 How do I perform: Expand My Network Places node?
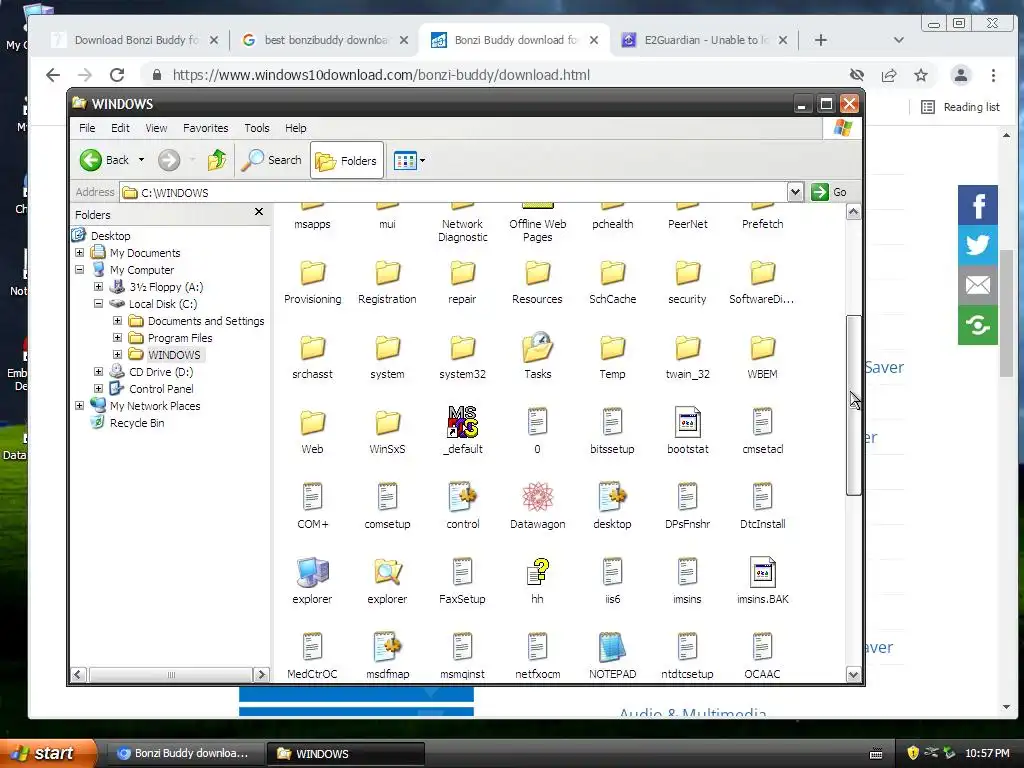(79, 406)
